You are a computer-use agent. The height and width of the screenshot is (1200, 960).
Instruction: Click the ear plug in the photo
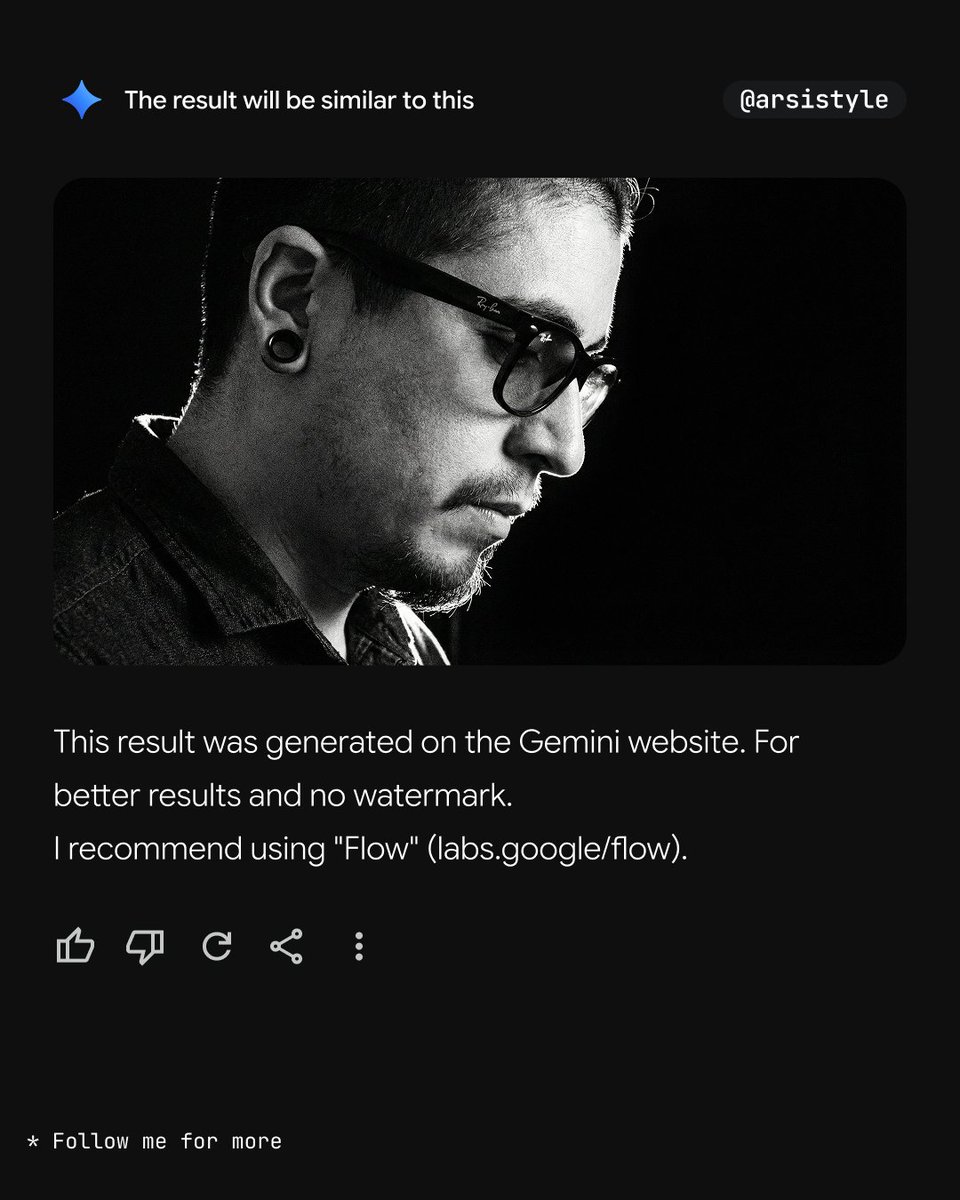pyautogui.click(x=283, y=348)
